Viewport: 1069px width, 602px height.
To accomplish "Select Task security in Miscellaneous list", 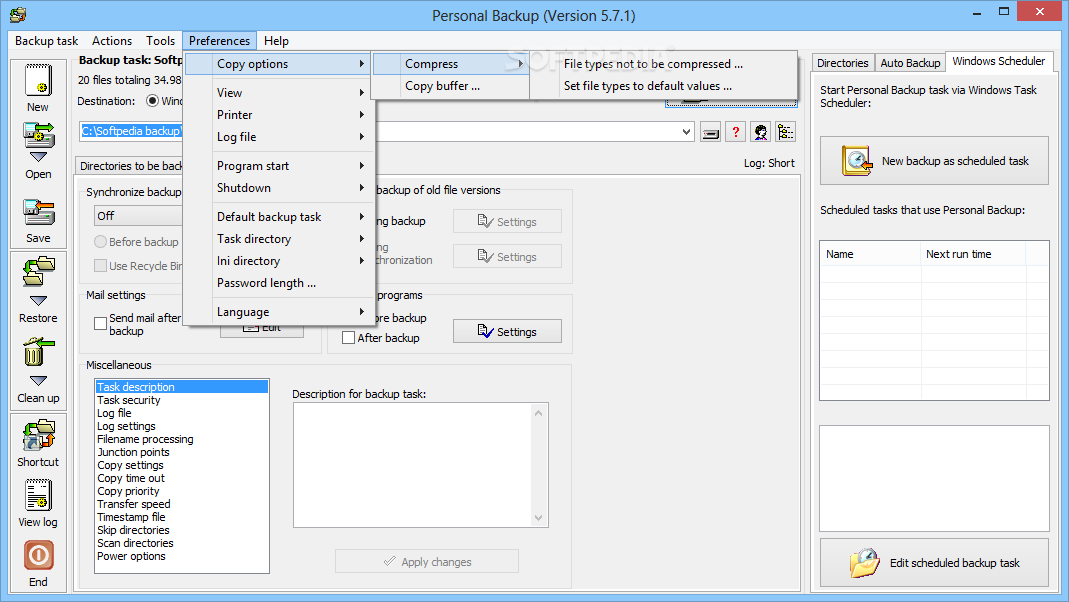I will coord(181,400).
